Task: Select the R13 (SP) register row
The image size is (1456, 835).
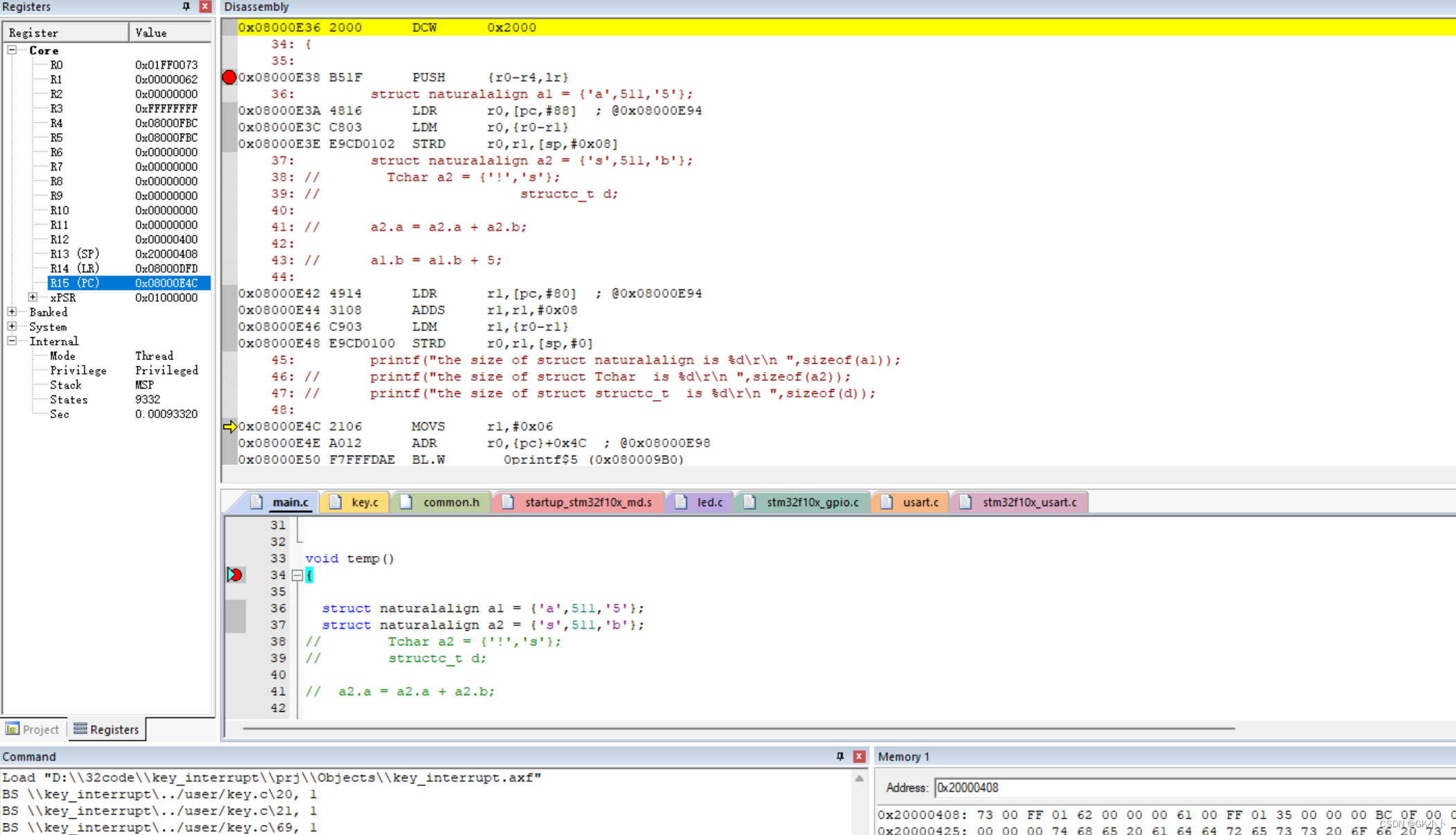Action: (107, 253)
